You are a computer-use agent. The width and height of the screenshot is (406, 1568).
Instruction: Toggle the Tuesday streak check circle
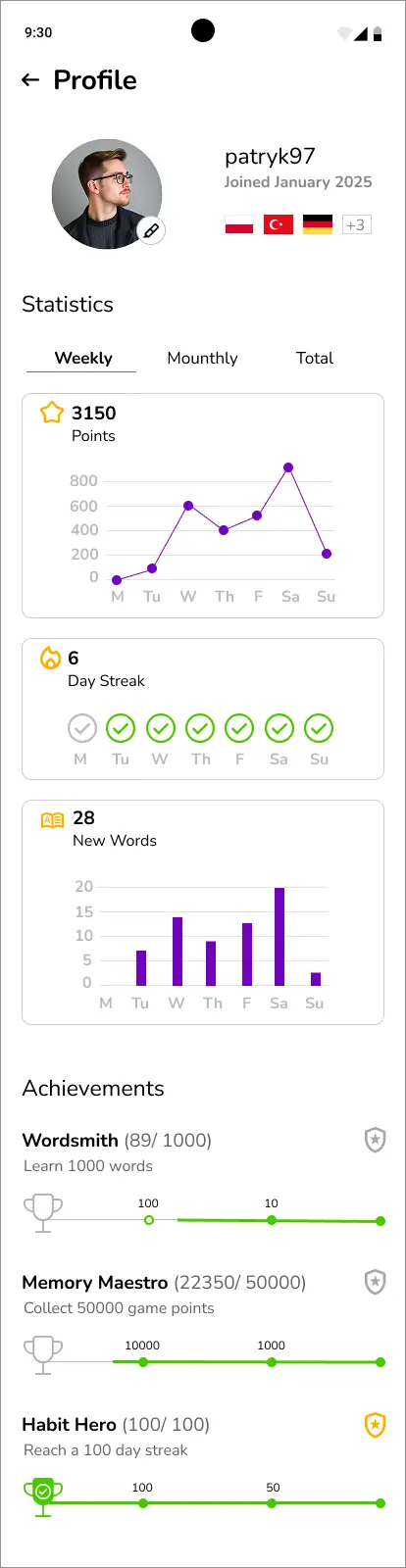[x=121, y=728]
